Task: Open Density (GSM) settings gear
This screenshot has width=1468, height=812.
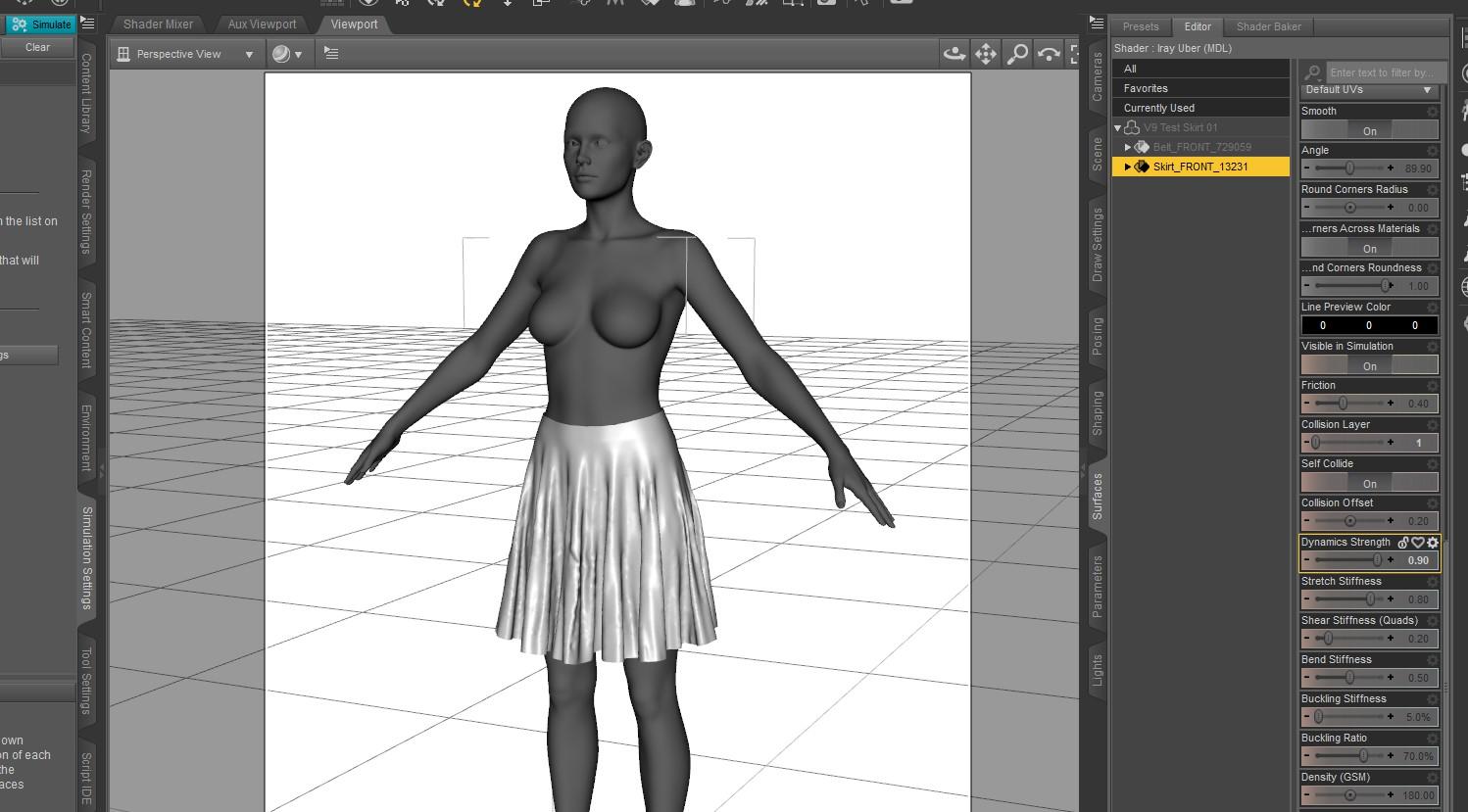Action: pos(1433,778)
